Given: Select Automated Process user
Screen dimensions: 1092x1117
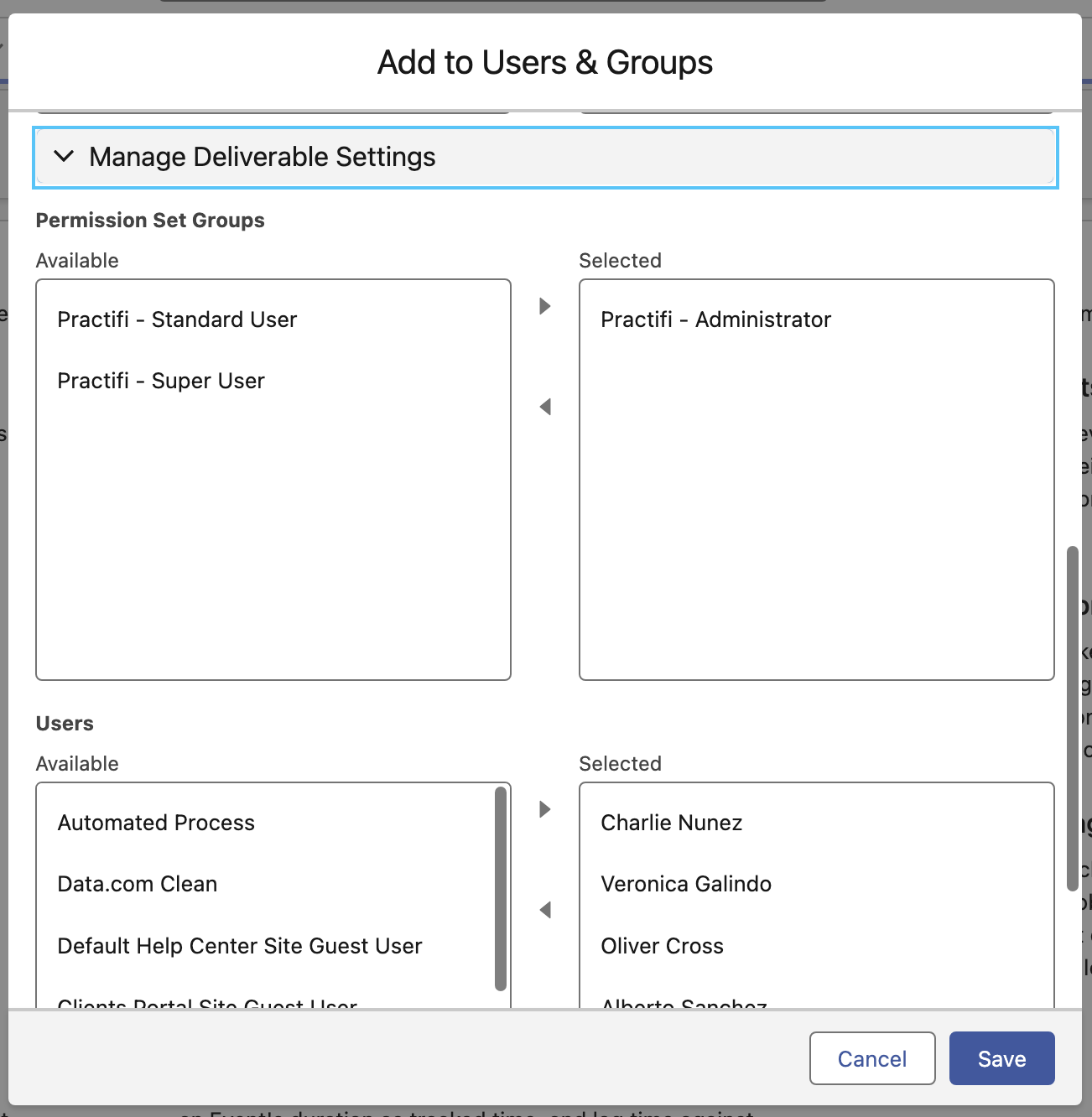Looking at the screenshot, I should click(267, 823).
